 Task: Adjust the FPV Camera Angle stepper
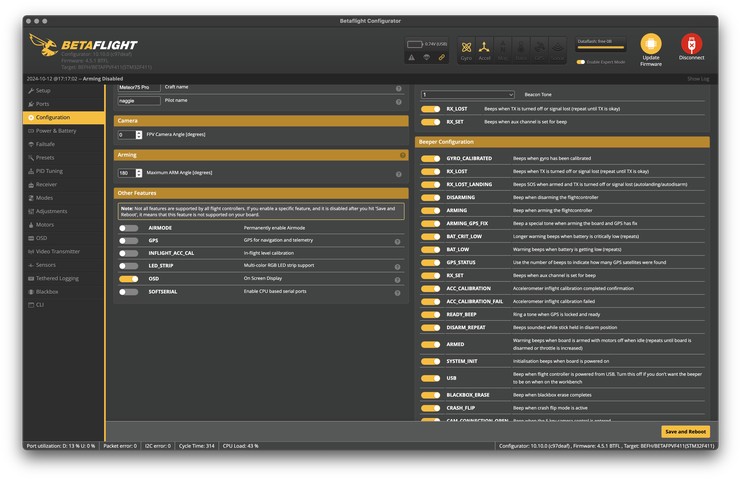point(138,134)
